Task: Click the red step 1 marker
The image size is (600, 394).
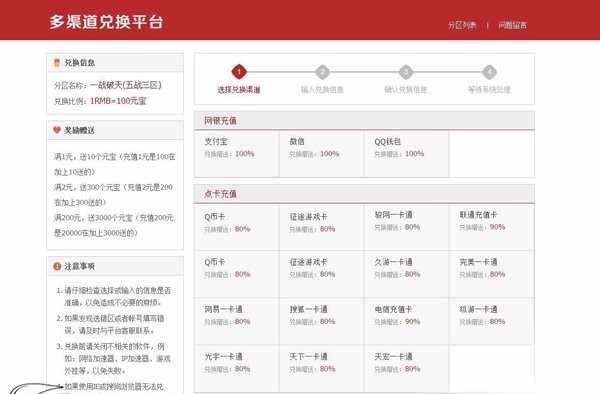Action: click(x=239, y=72)
